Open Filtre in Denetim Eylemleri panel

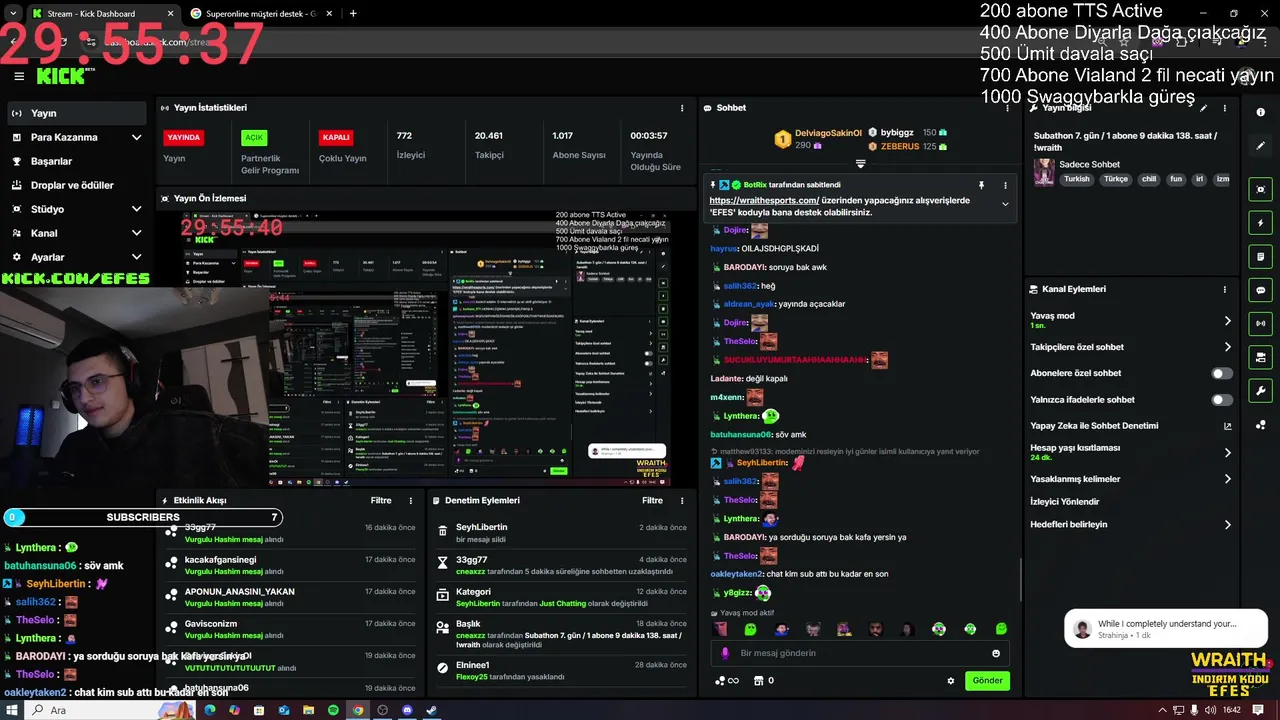pyautogui.click(x=652, y=501)
